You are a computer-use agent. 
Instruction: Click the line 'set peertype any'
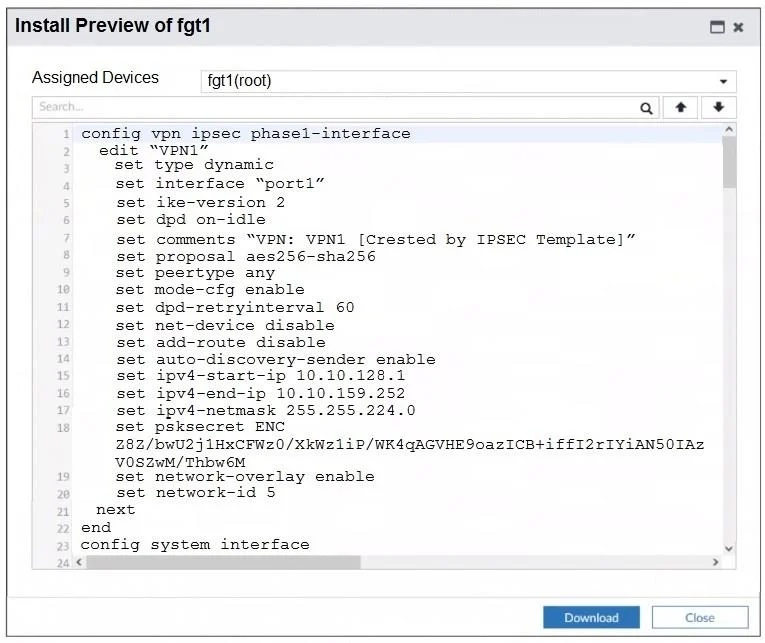pyautogui.click(x=195, y=273)
